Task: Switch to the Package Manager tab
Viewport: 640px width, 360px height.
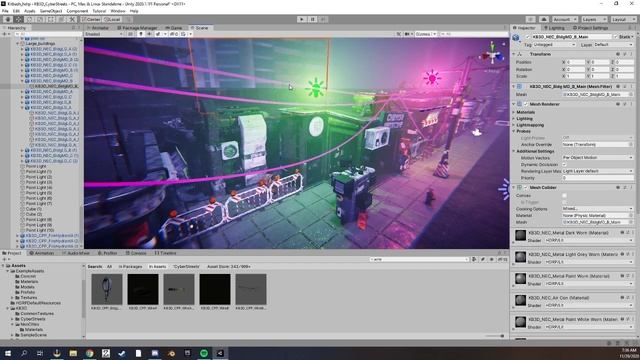Action: coord(138,28)
